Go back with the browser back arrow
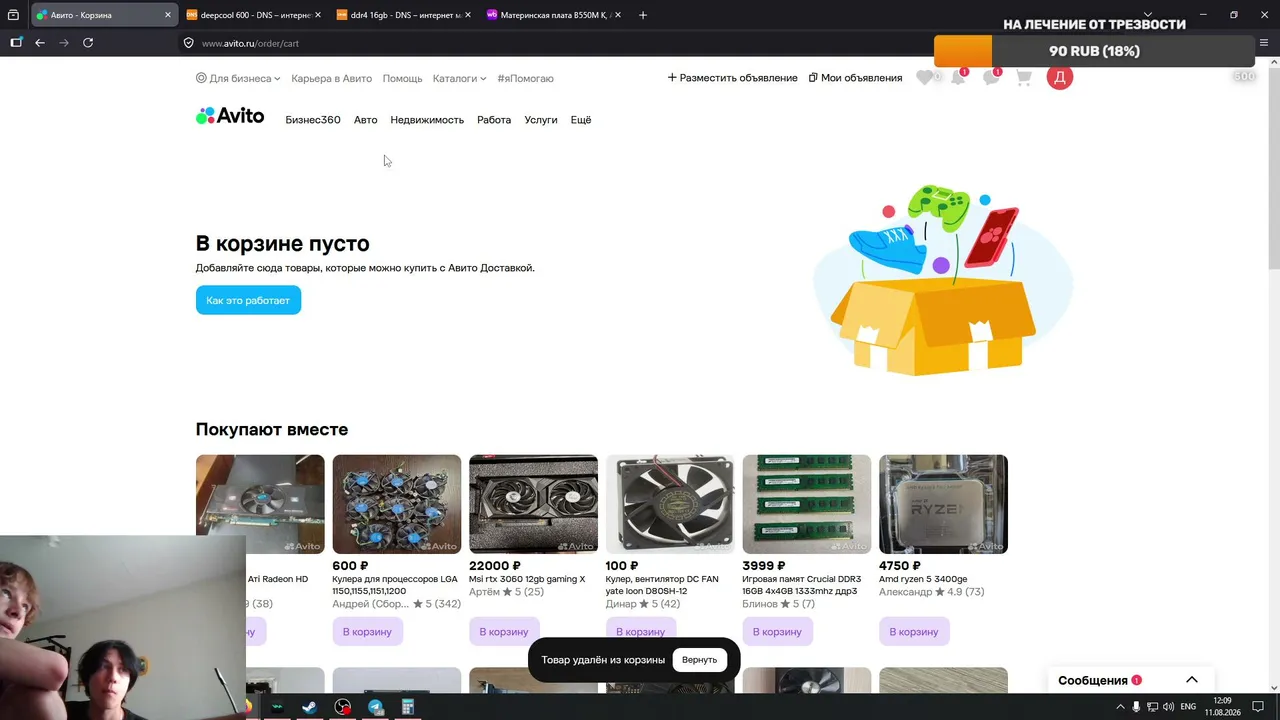This screenshot has height=720, width=1280. tap(40, 43)
